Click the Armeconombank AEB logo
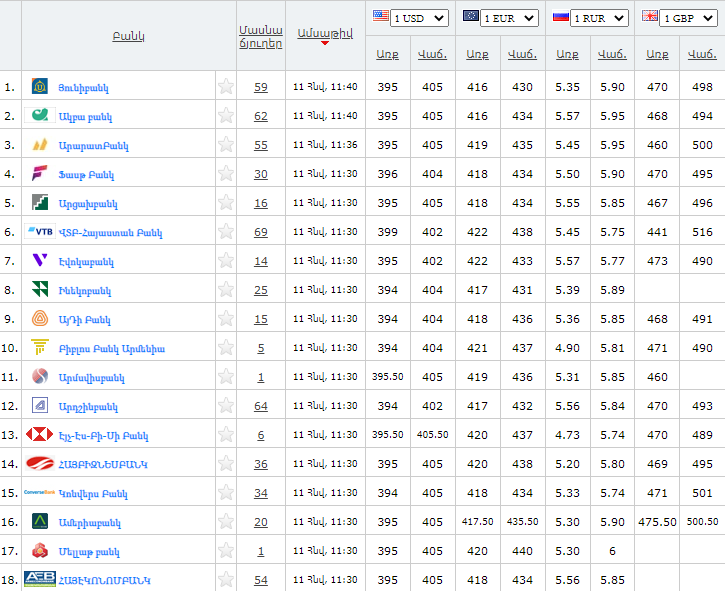The width and height of the screenshot is (725, 591). coord(40,579)
